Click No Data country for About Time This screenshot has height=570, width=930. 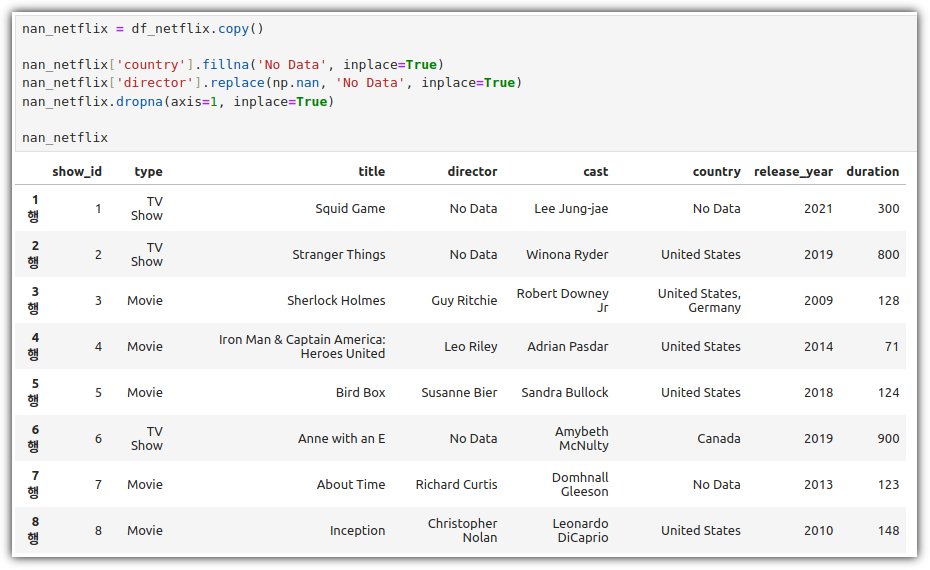pos(716,485)
